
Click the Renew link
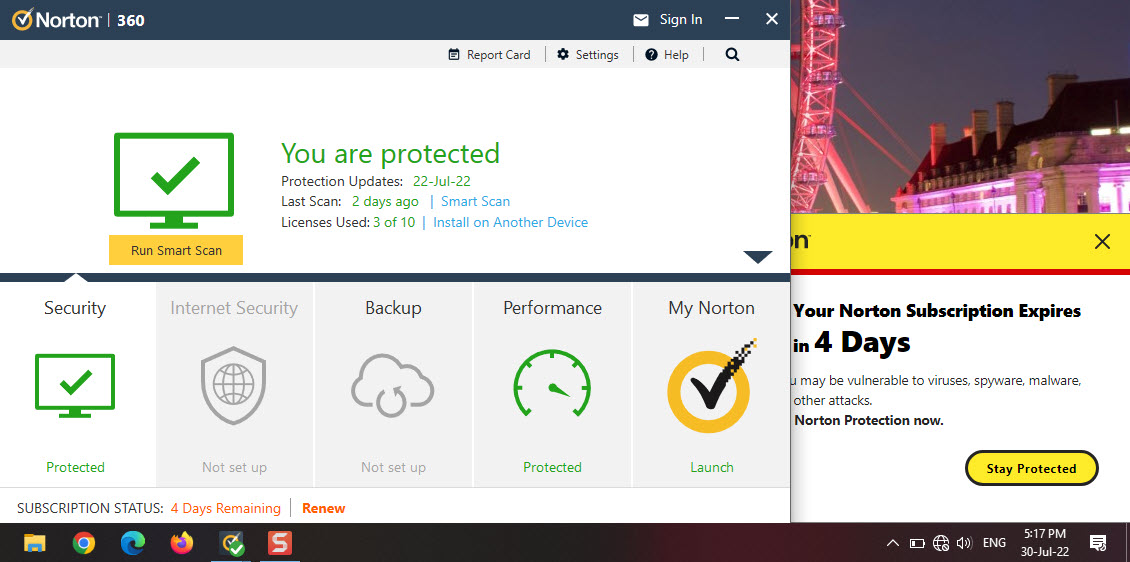coord(324,509)
